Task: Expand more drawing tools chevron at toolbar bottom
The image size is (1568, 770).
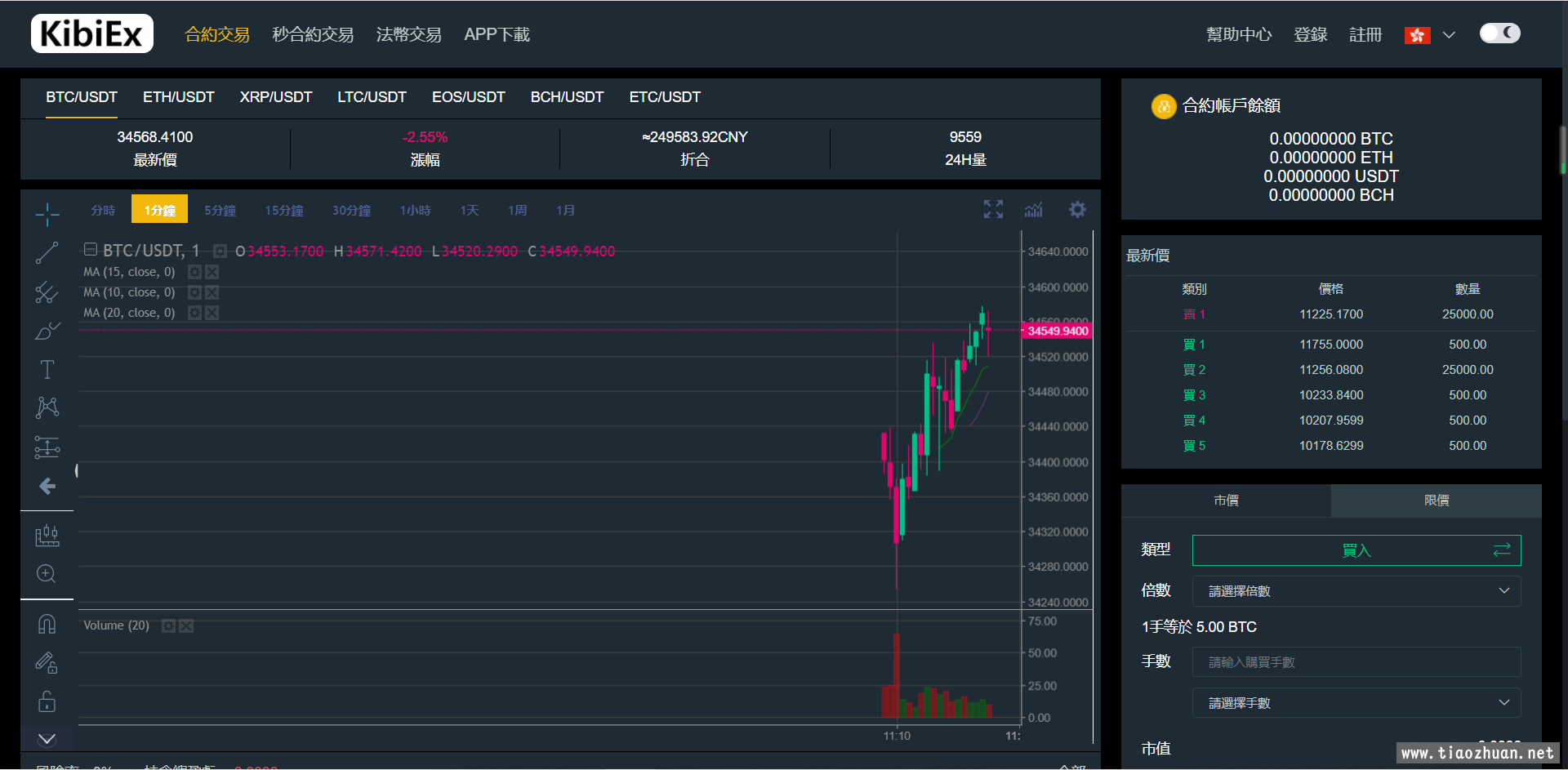Action: tap(47, 739)
